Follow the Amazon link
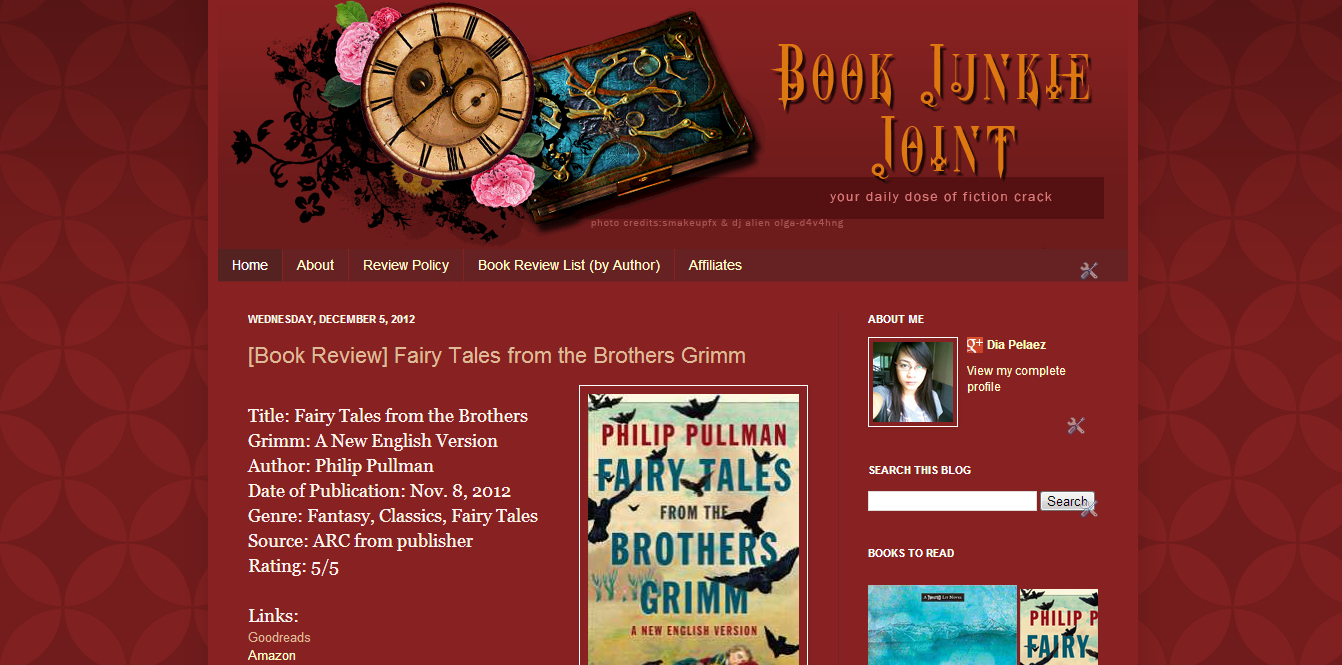The width and height of the screenshot is (1342, 665). [272, 655]
